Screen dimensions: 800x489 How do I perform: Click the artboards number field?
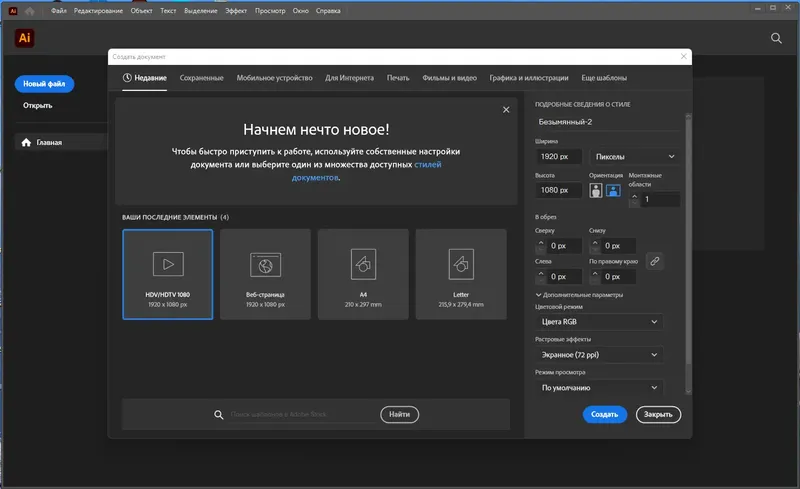(x=661, y=199)
